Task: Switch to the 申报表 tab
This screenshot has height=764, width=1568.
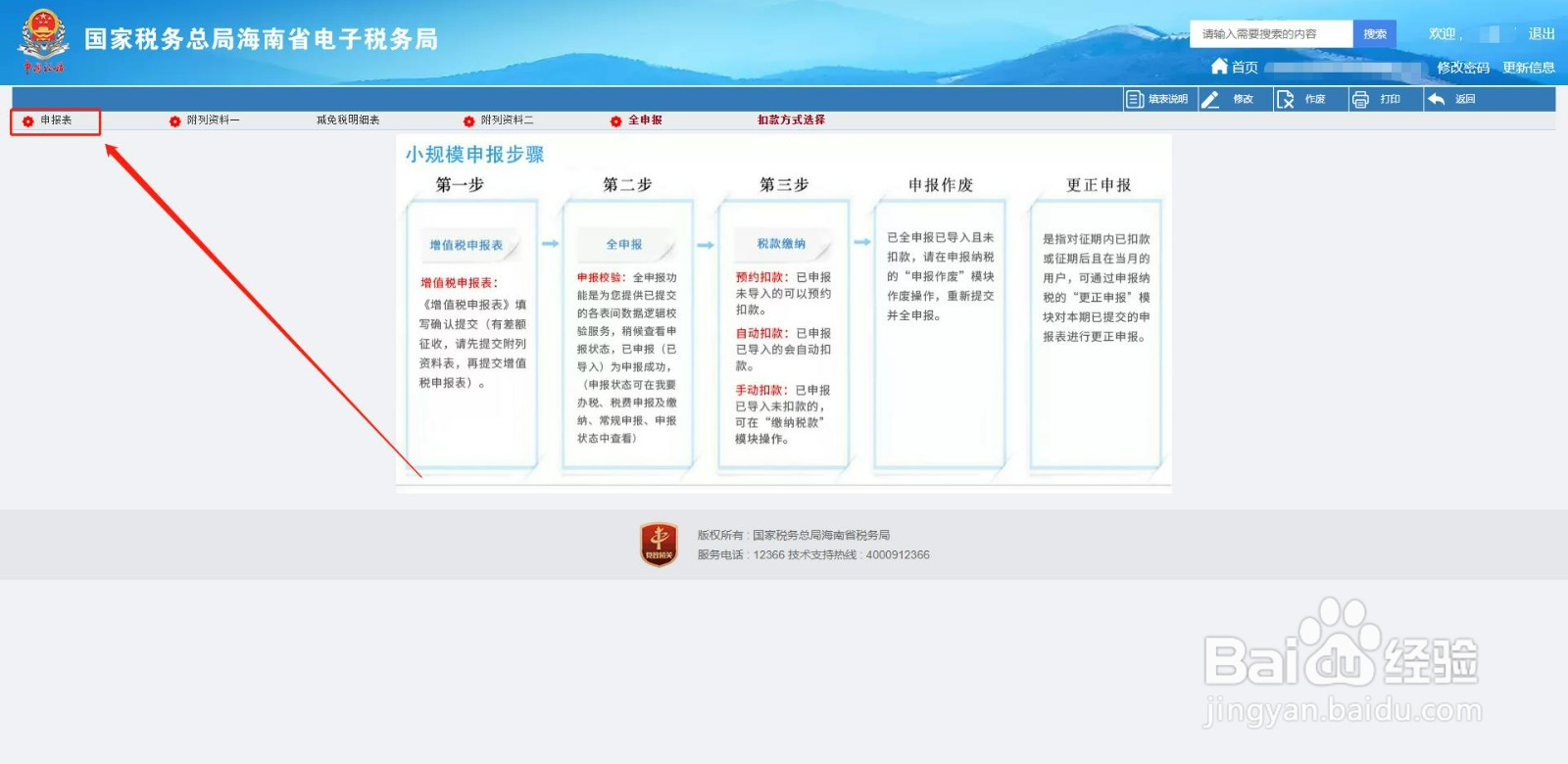Action: pyautogui.click(x=56, y=120)
